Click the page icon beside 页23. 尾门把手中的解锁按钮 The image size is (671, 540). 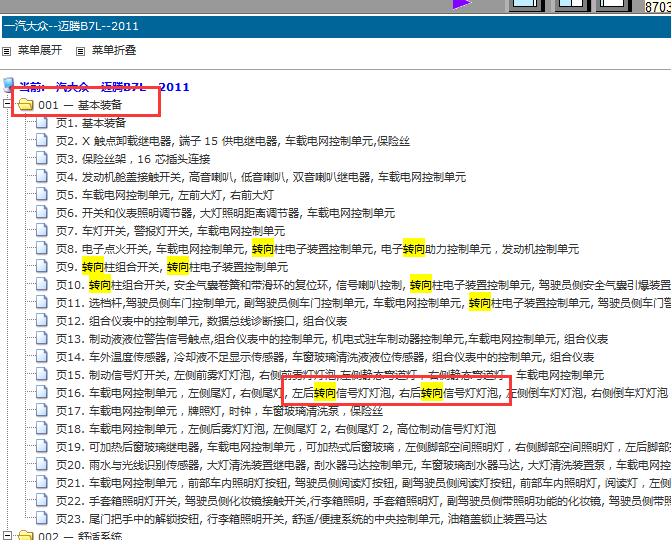click(42, 518)
